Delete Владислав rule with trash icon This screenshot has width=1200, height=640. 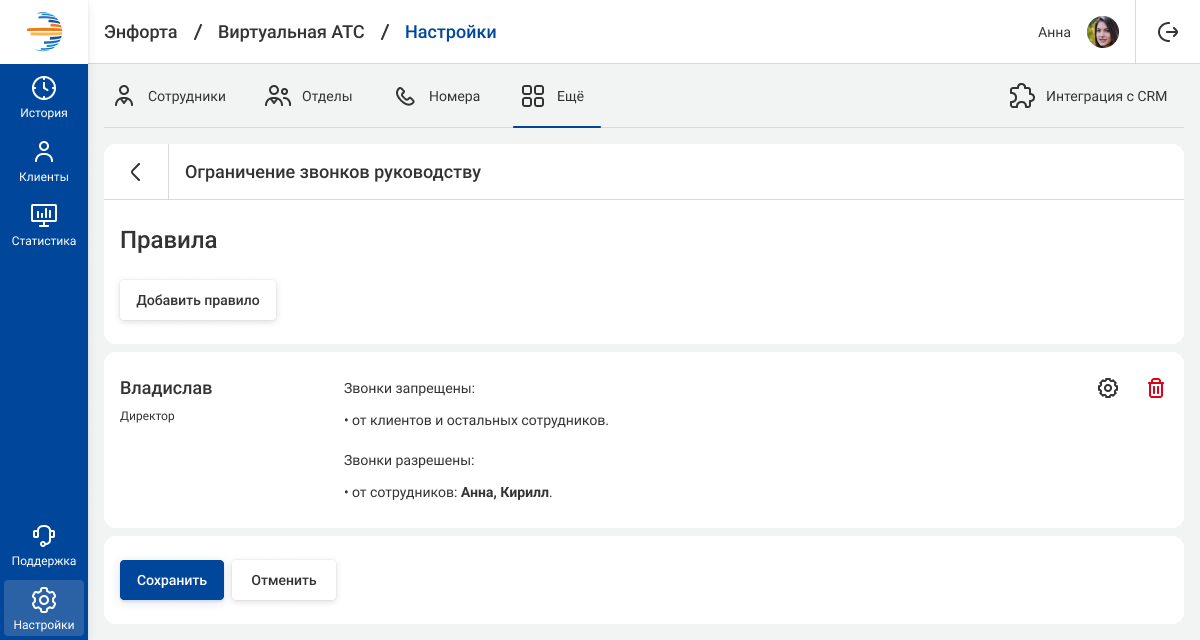(1155, 388)
